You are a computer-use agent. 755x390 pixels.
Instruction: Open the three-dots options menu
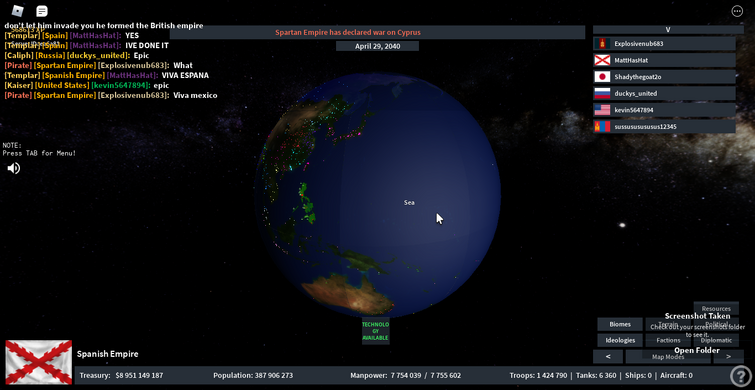click(x=737, y=11)
